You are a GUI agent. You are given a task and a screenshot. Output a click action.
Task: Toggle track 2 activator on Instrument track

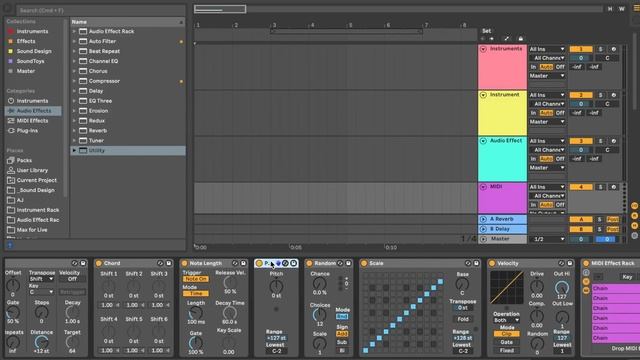point(581,96)
